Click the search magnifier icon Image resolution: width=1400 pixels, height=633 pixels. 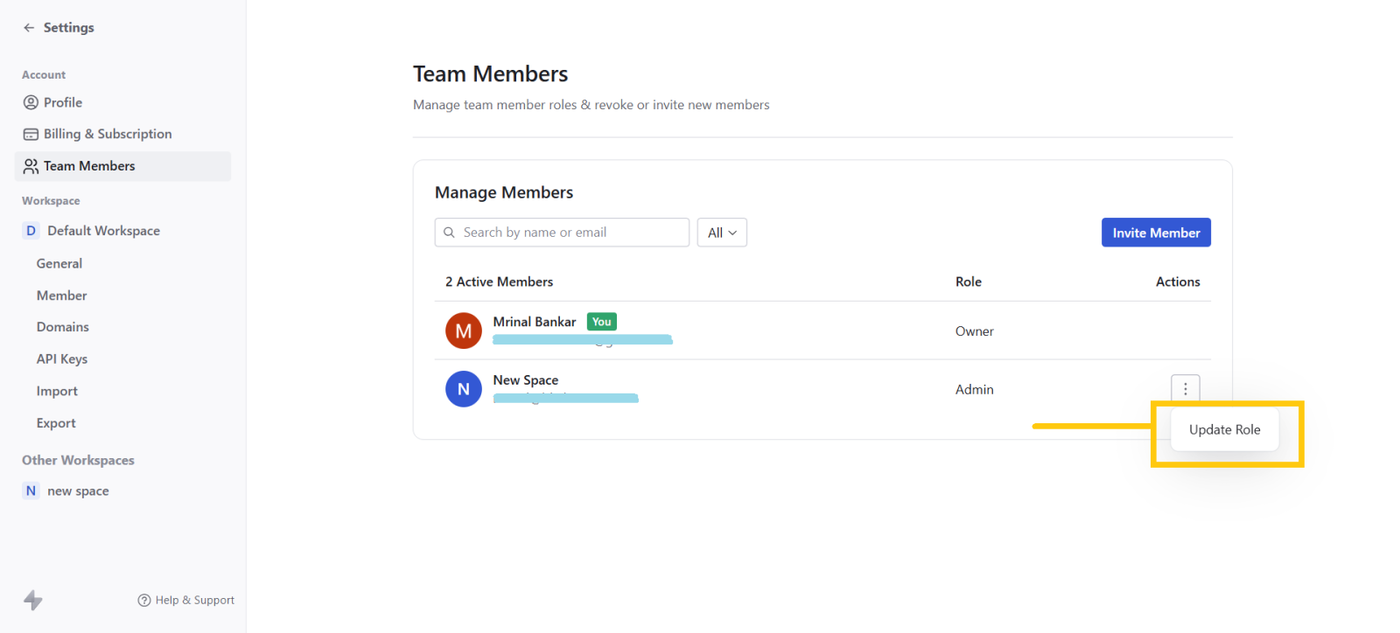450,233
